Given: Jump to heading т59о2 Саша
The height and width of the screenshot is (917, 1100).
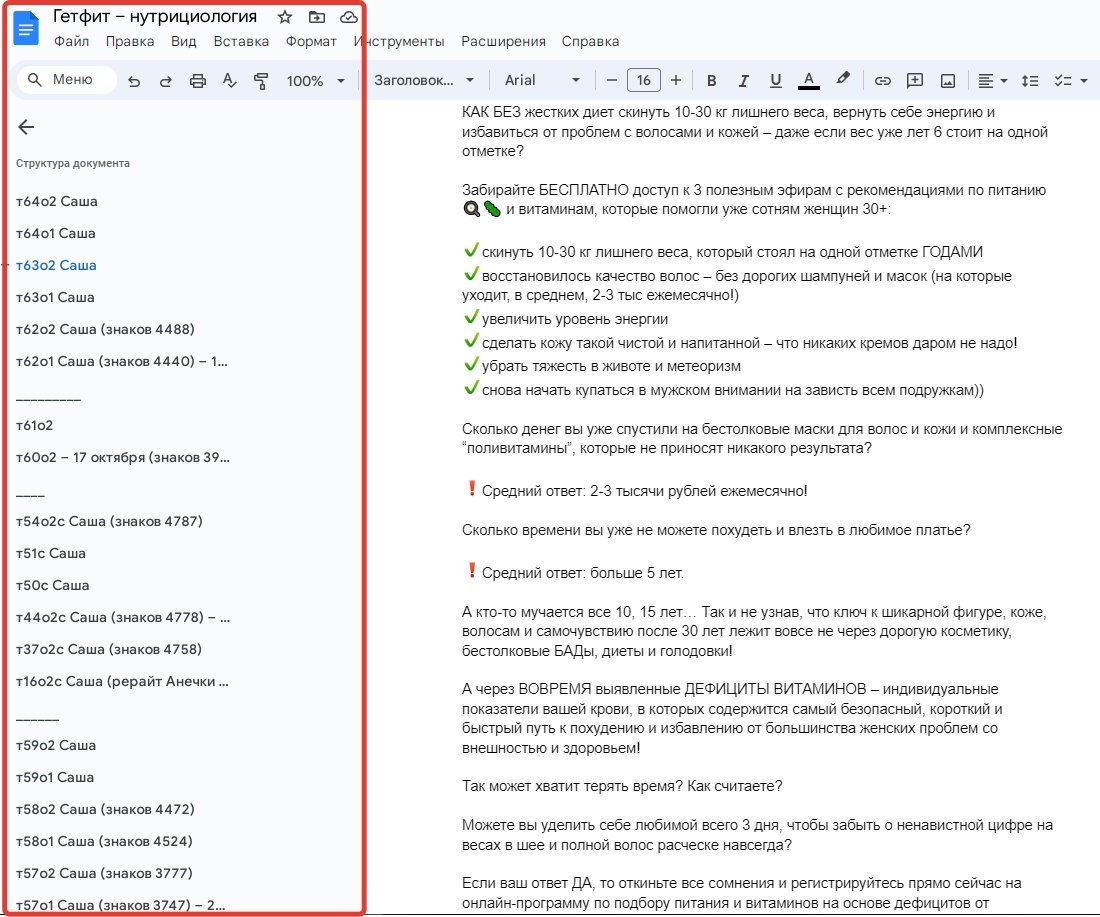Looking at the screenshot, I should (x=55, y=745).
